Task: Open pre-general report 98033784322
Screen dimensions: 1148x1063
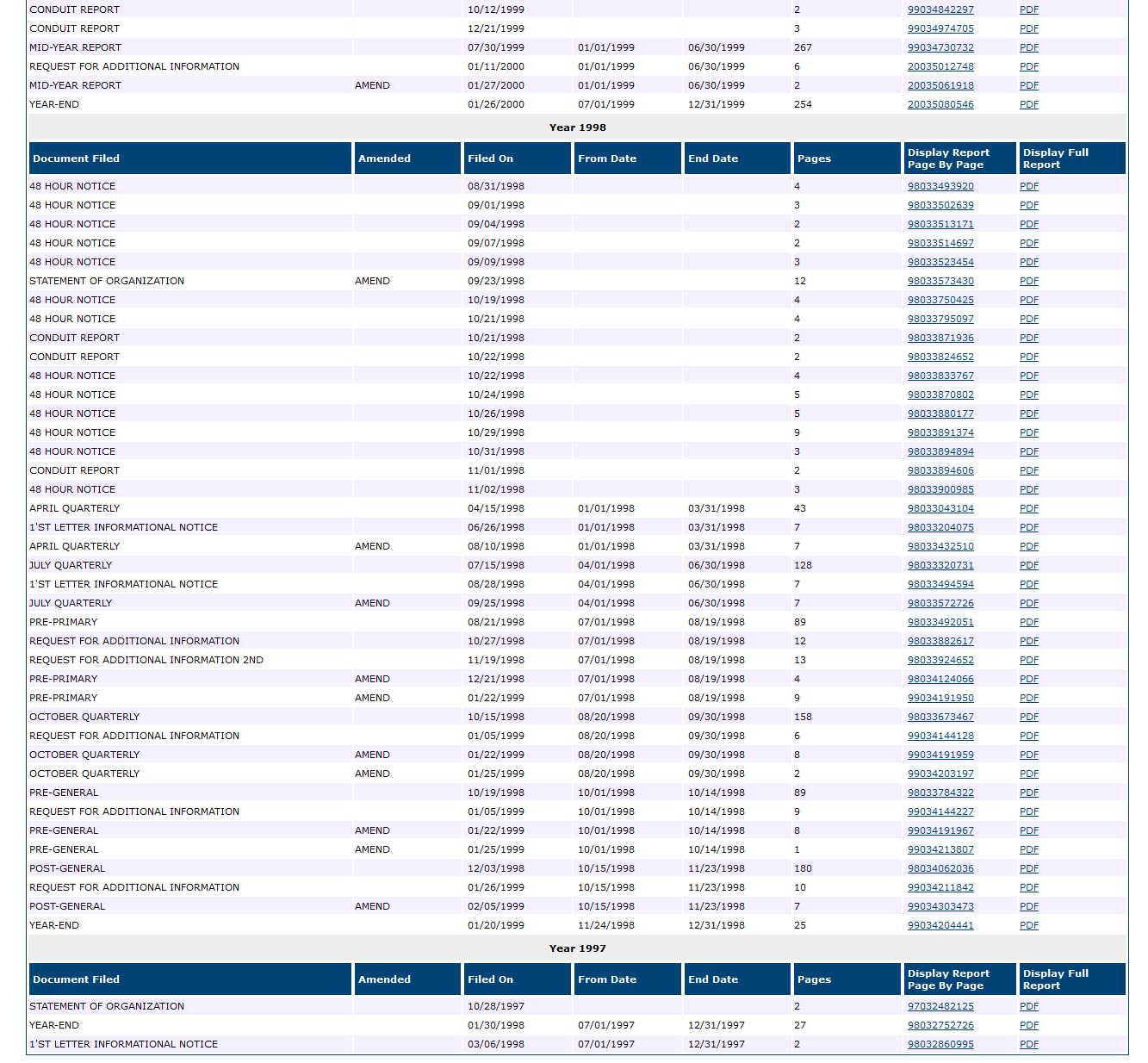Action: (x=940, y=793)
